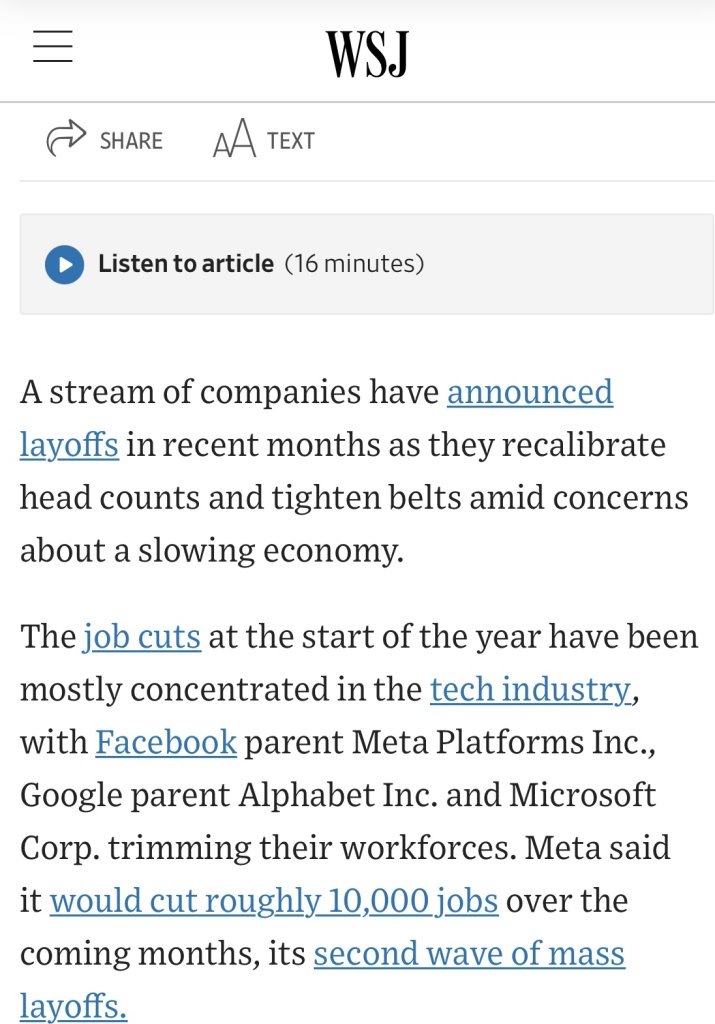Tap the SHARE label

pyautogui.click(x=131, y=141)
